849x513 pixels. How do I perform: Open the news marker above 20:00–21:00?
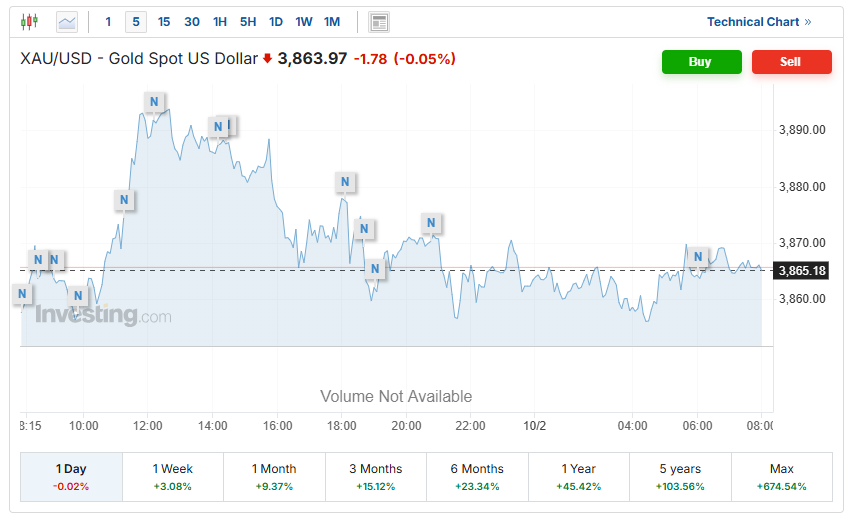pos(431,223)
